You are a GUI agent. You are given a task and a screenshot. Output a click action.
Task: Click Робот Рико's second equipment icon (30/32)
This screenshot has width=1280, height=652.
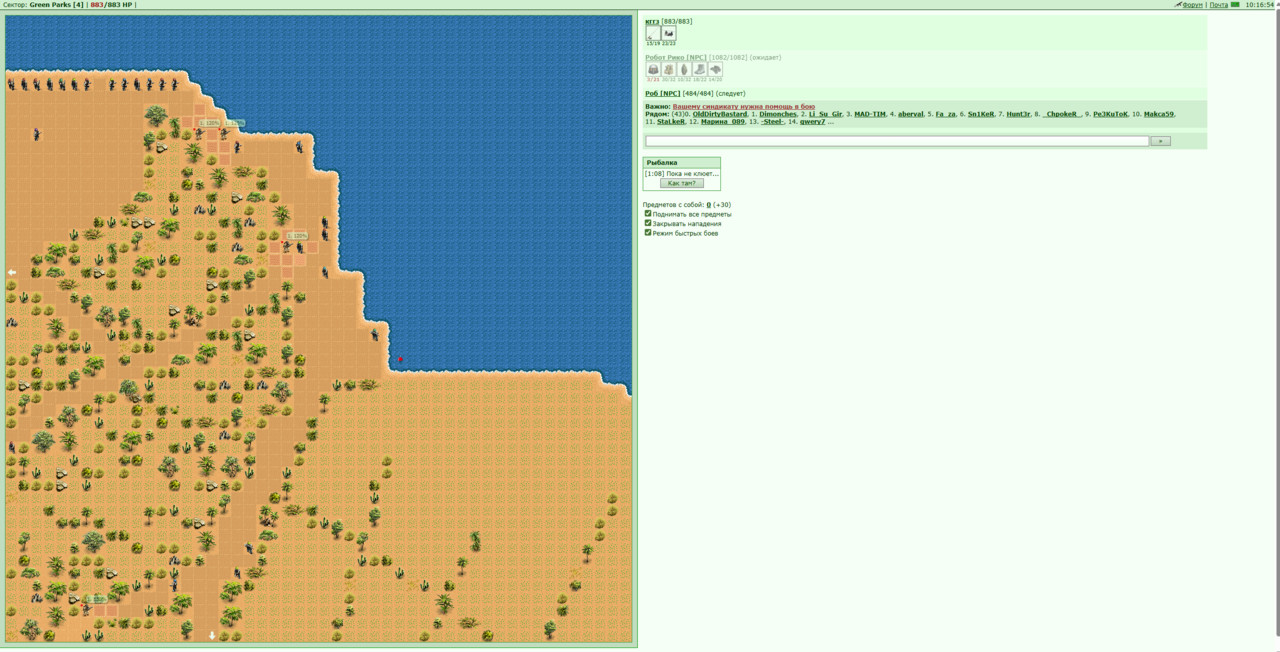[669, 70]
